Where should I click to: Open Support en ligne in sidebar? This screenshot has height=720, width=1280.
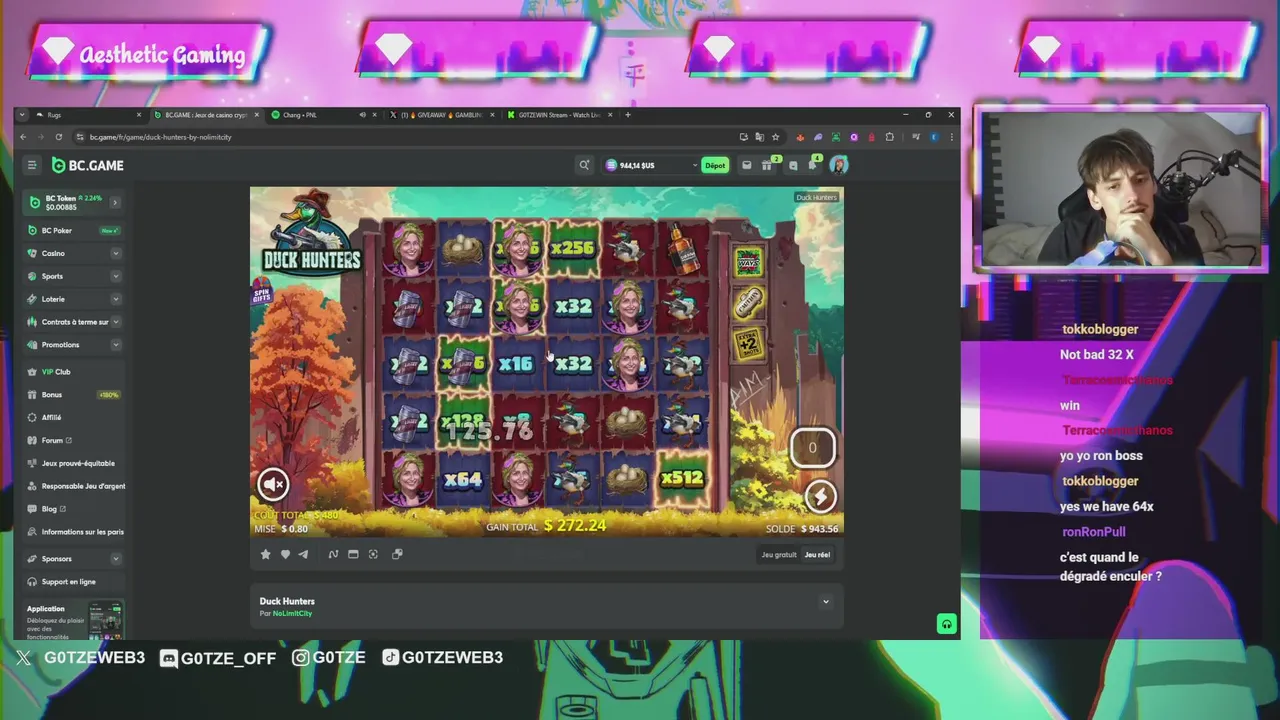[75, 582]
